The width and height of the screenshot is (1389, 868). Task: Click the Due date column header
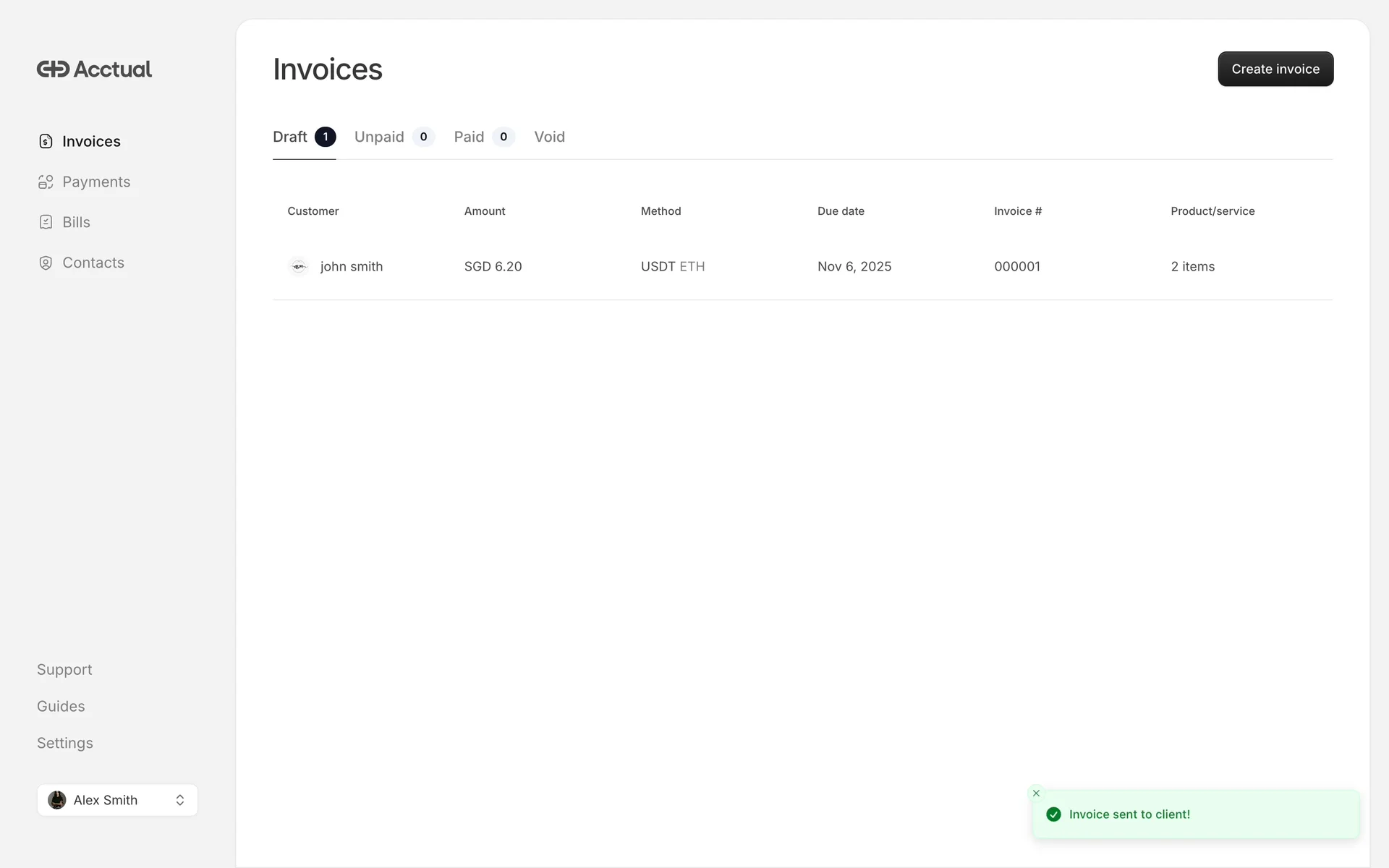(x=841, y=211)
